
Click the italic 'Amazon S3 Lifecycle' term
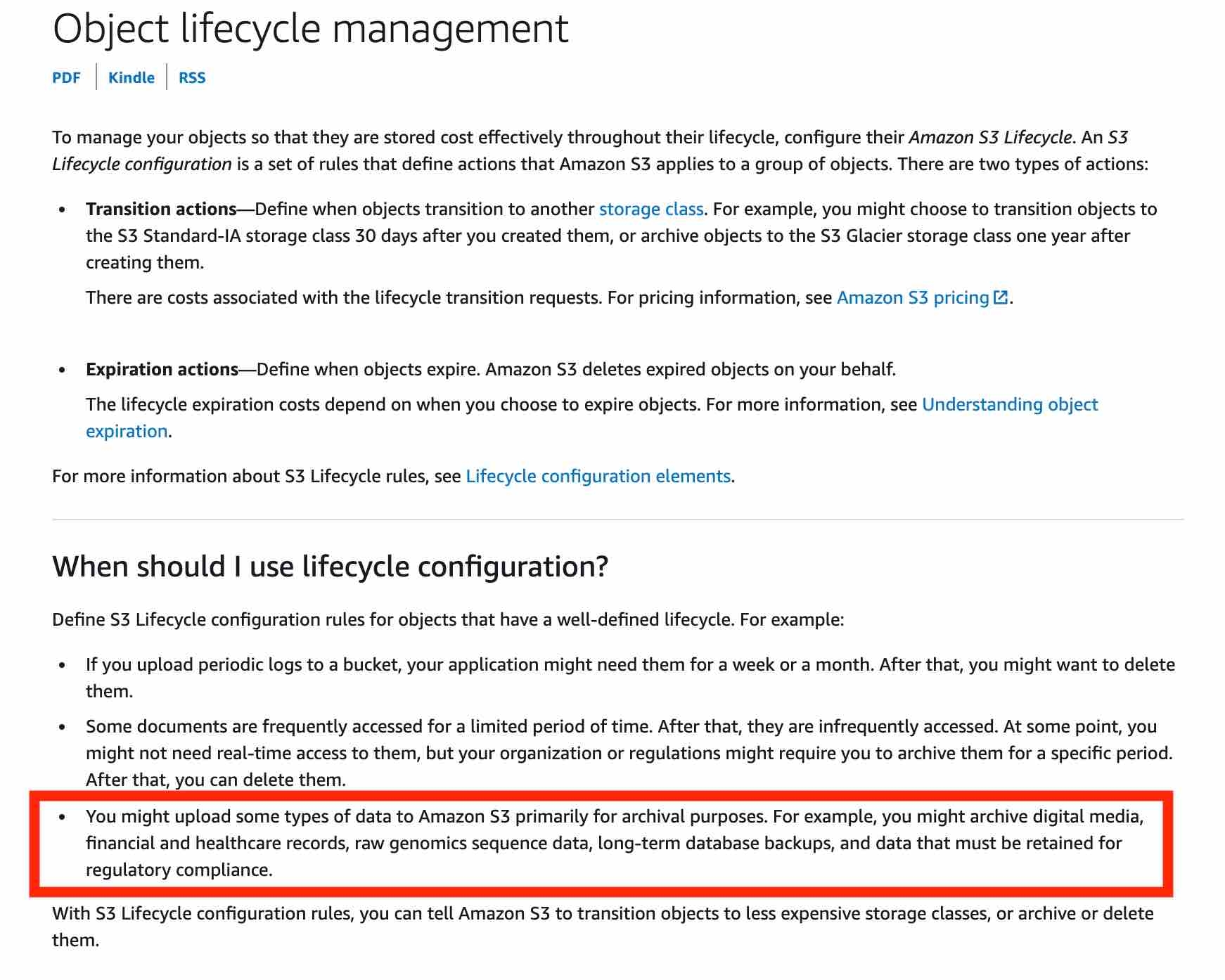990,137
